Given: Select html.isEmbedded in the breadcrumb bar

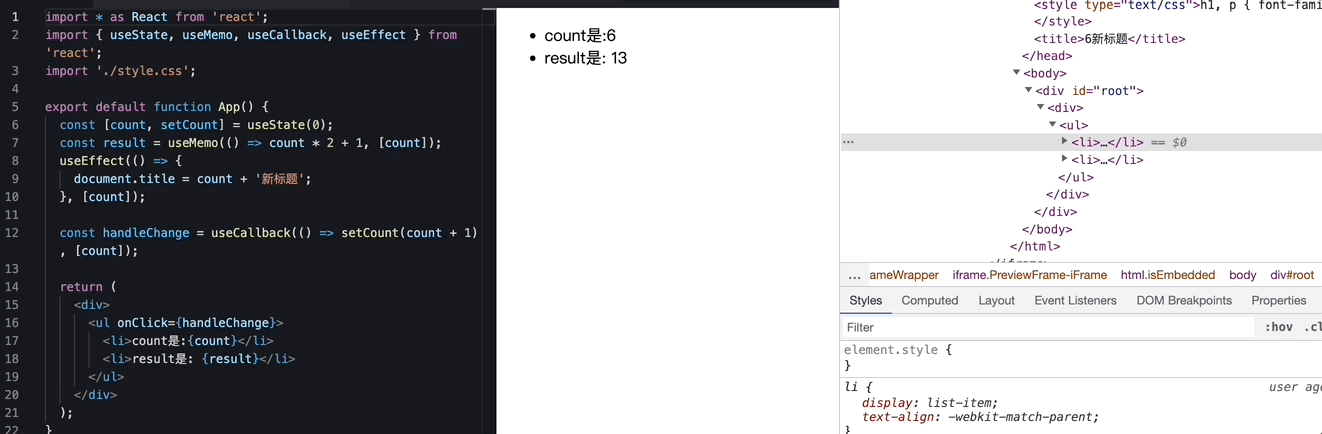Looking at the screenshot, I should [1167, 275].
